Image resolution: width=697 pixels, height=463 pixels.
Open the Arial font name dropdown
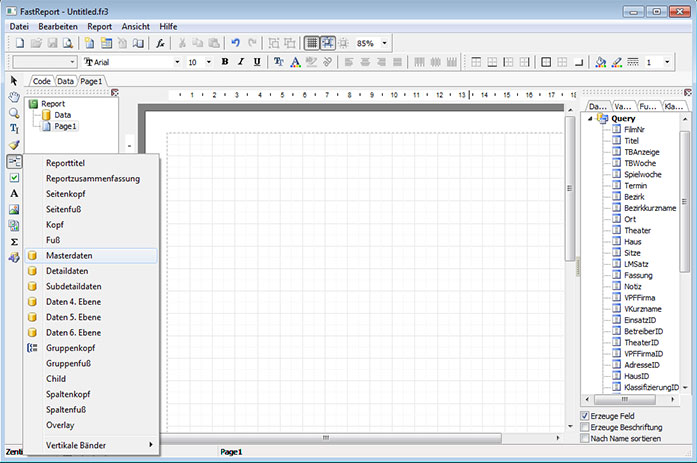pos(179,62)
